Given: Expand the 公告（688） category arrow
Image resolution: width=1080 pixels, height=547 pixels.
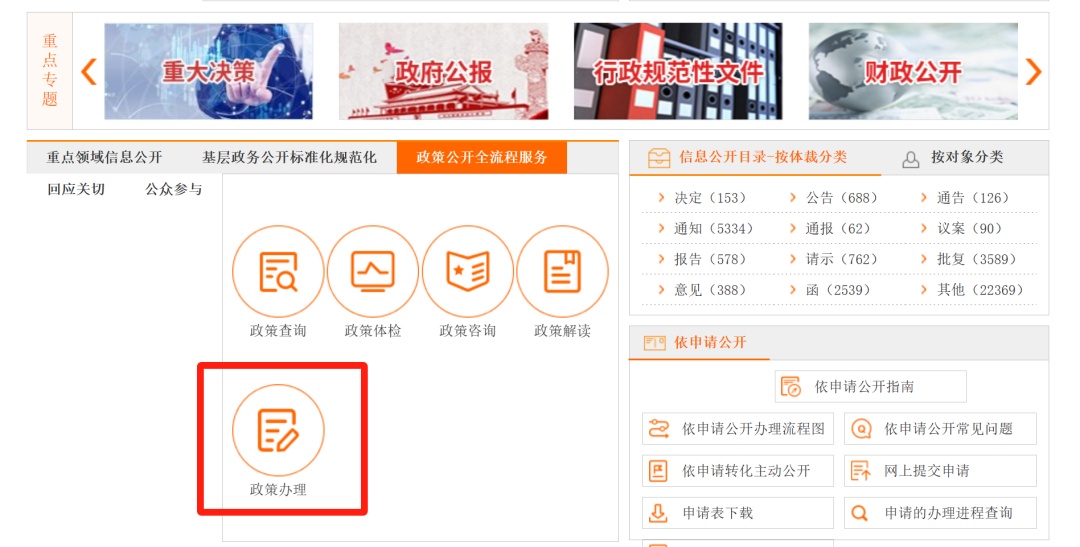Looking at the screenshot, I should coord(793,198).
